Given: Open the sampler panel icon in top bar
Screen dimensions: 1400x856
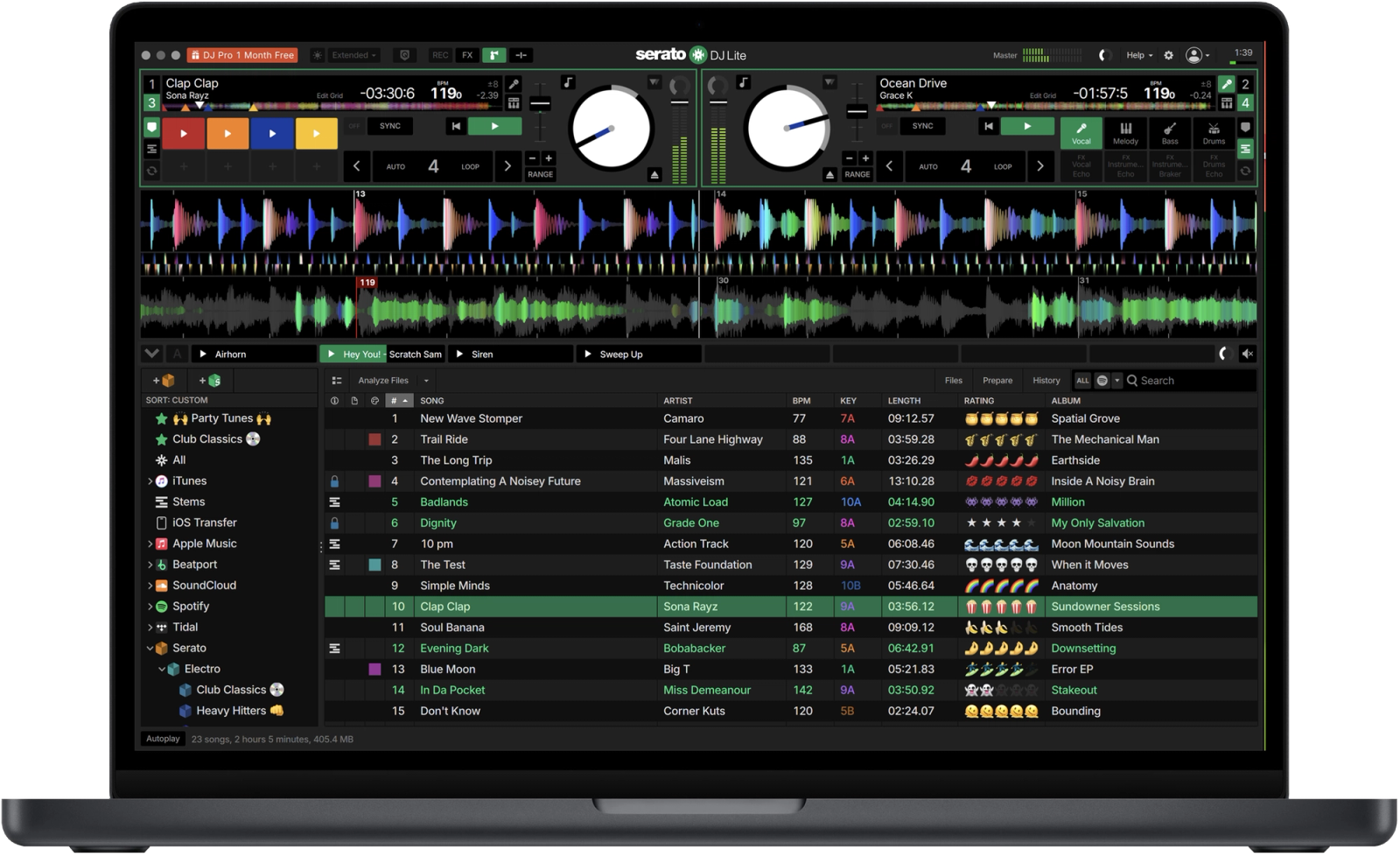Looking at the screenshot, I should pyautogui.click(x=494, y=55).
